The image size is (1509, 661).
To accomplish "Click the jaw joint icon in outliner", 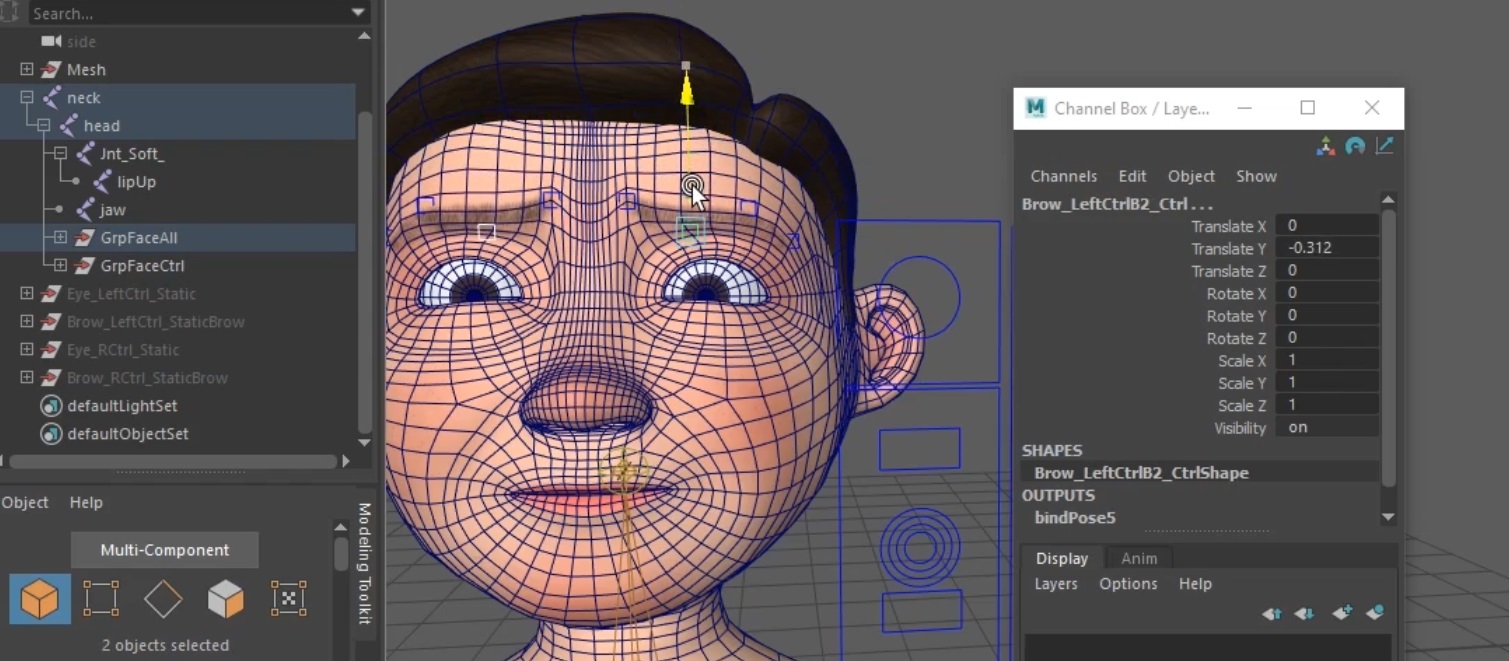I will tap(85, 210).
